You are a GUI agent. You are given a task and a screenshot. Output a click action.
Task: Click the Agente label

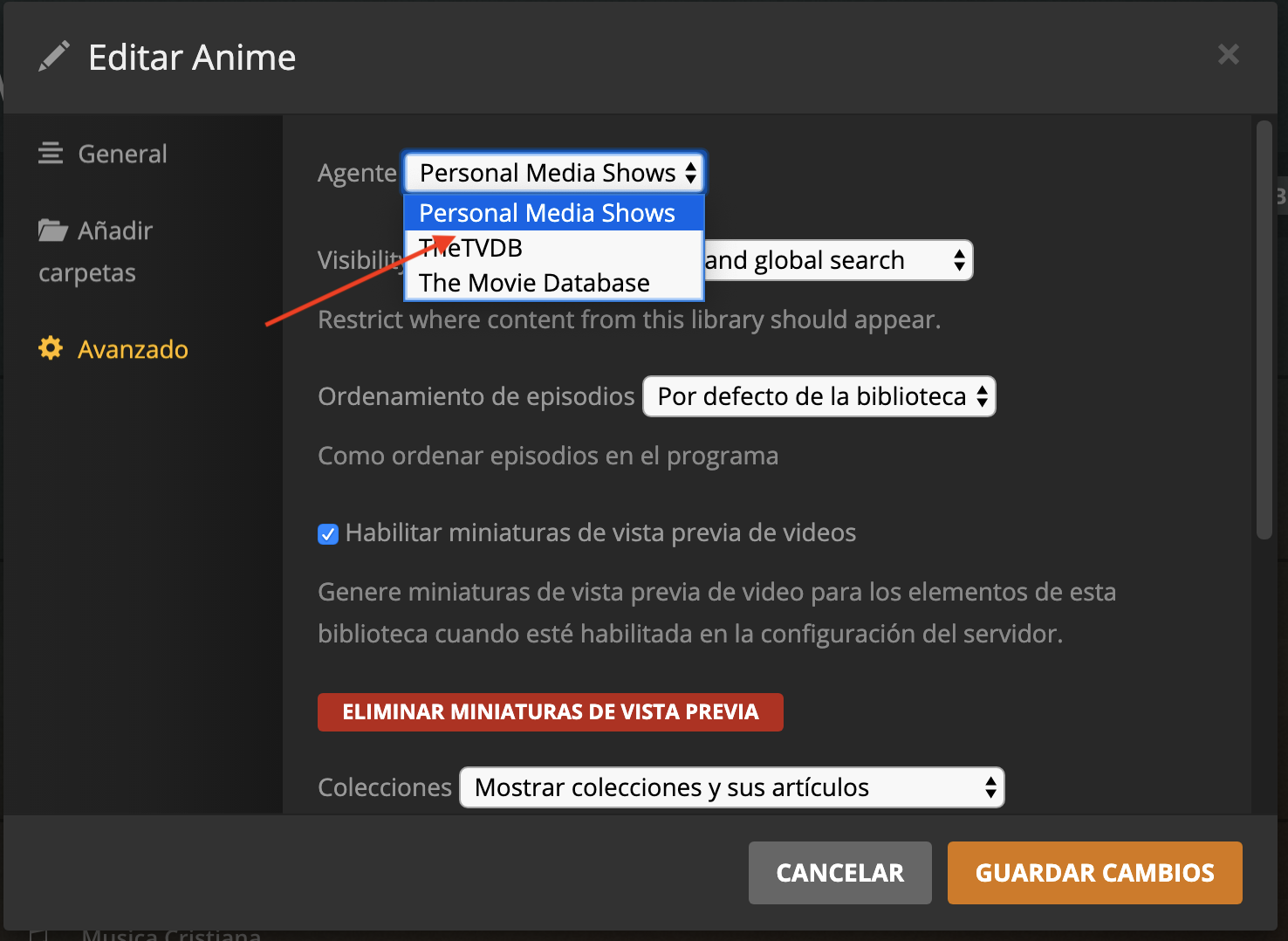click(357, 173)
